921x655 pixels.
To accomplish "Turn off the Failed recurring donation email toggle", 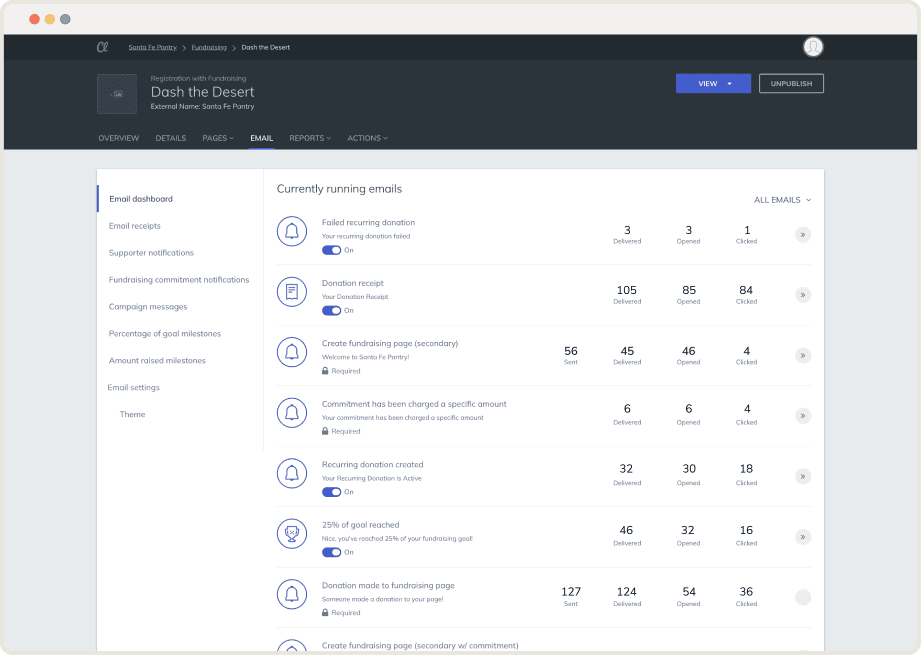I will (x=331, y=250).
